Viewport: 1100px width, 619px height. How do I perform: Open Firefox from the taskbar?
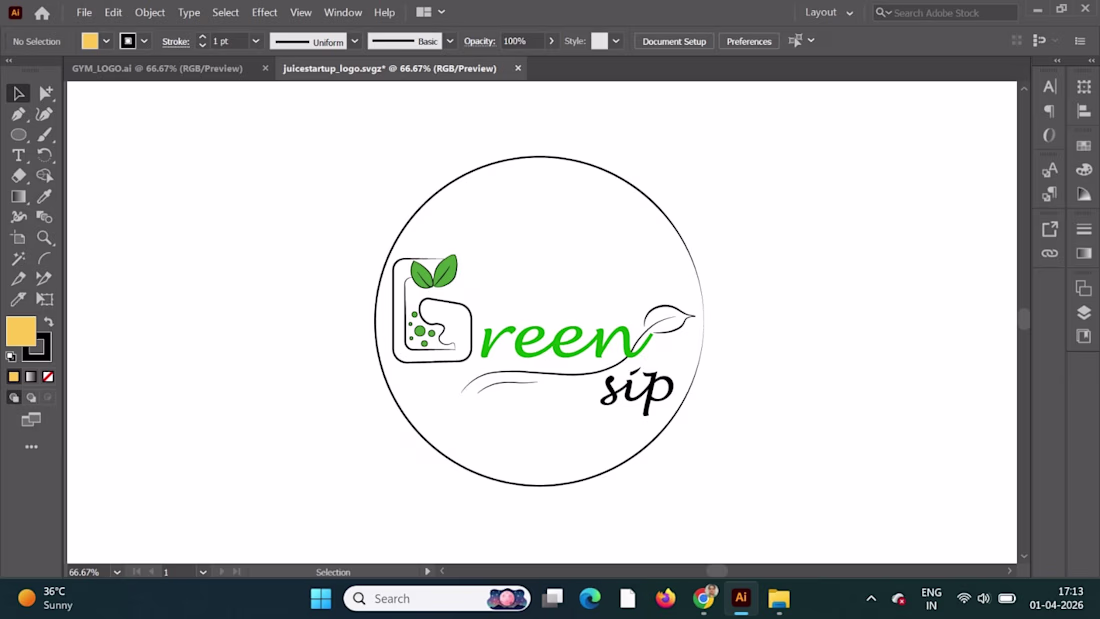[665, 599]
